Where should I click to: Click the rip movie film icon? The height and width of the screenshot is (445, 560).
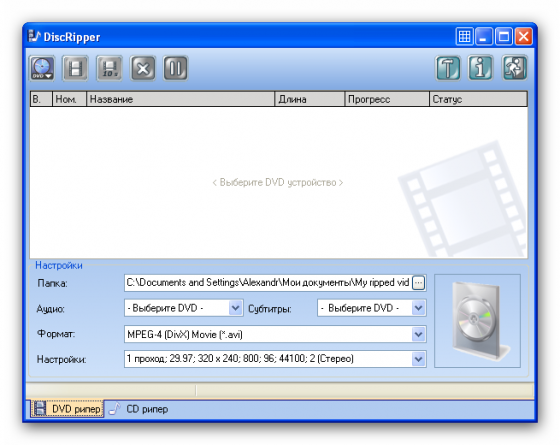(x=75, y=68)
